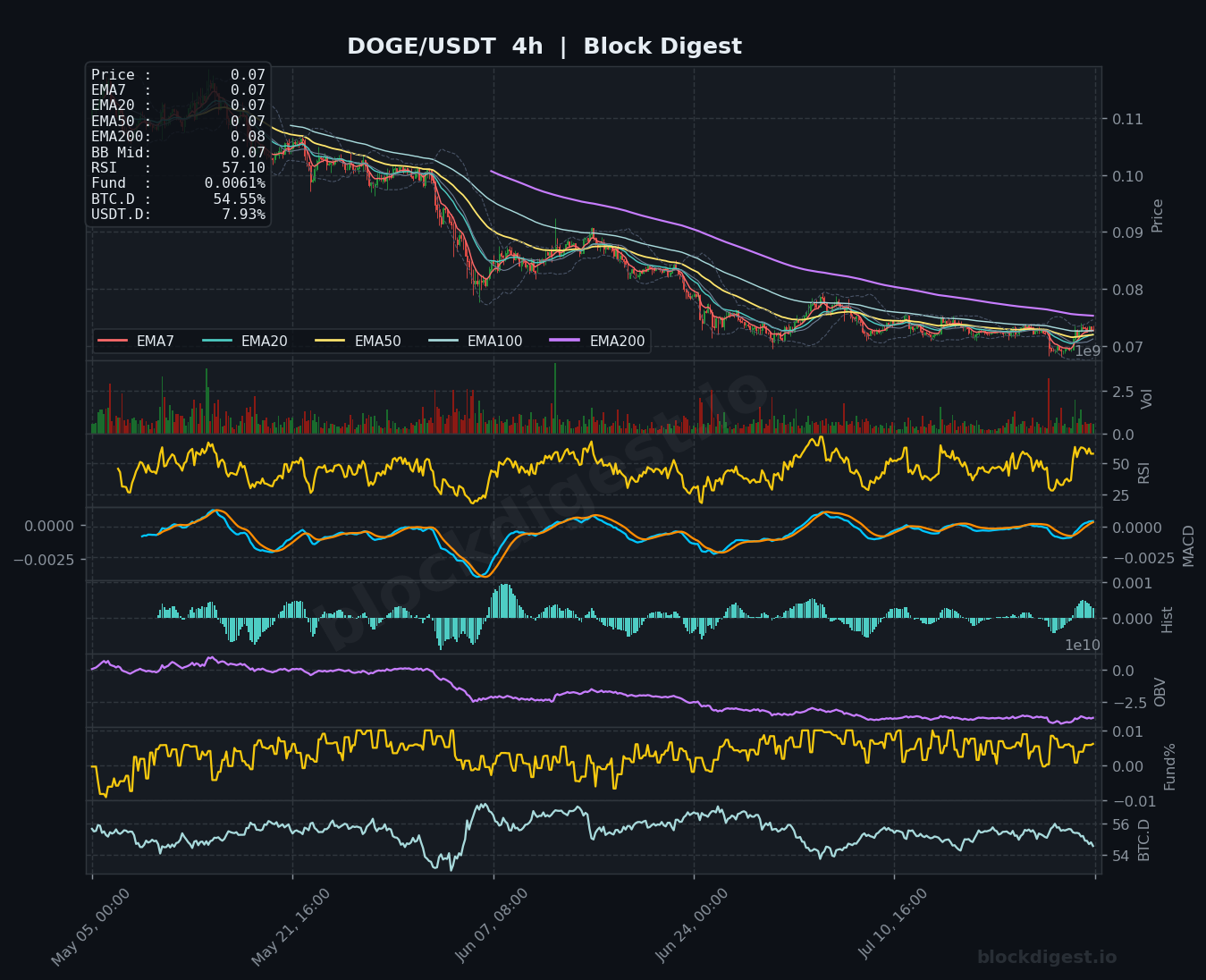This screenshot has height=980, width=1206.
Task: Click the 0.11 price axis tick
Action: pos(1127,119)
